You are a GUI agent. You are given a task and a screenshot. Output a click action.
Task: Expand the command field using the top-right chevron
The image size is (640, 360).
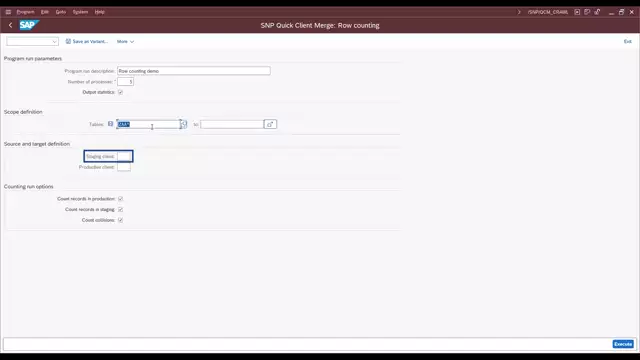pos(519,12)
